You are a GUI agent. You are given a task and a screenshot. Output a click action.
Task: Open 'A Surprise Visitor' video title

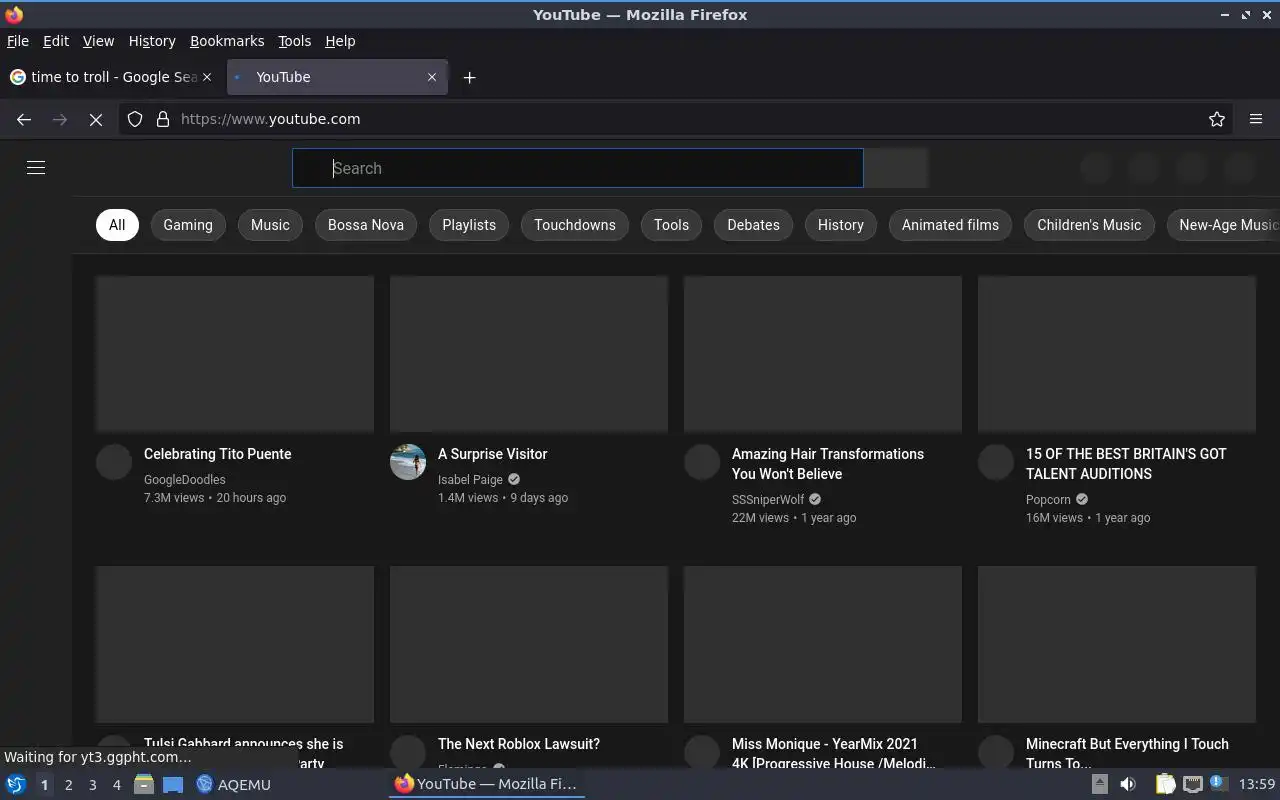point(492,454)
